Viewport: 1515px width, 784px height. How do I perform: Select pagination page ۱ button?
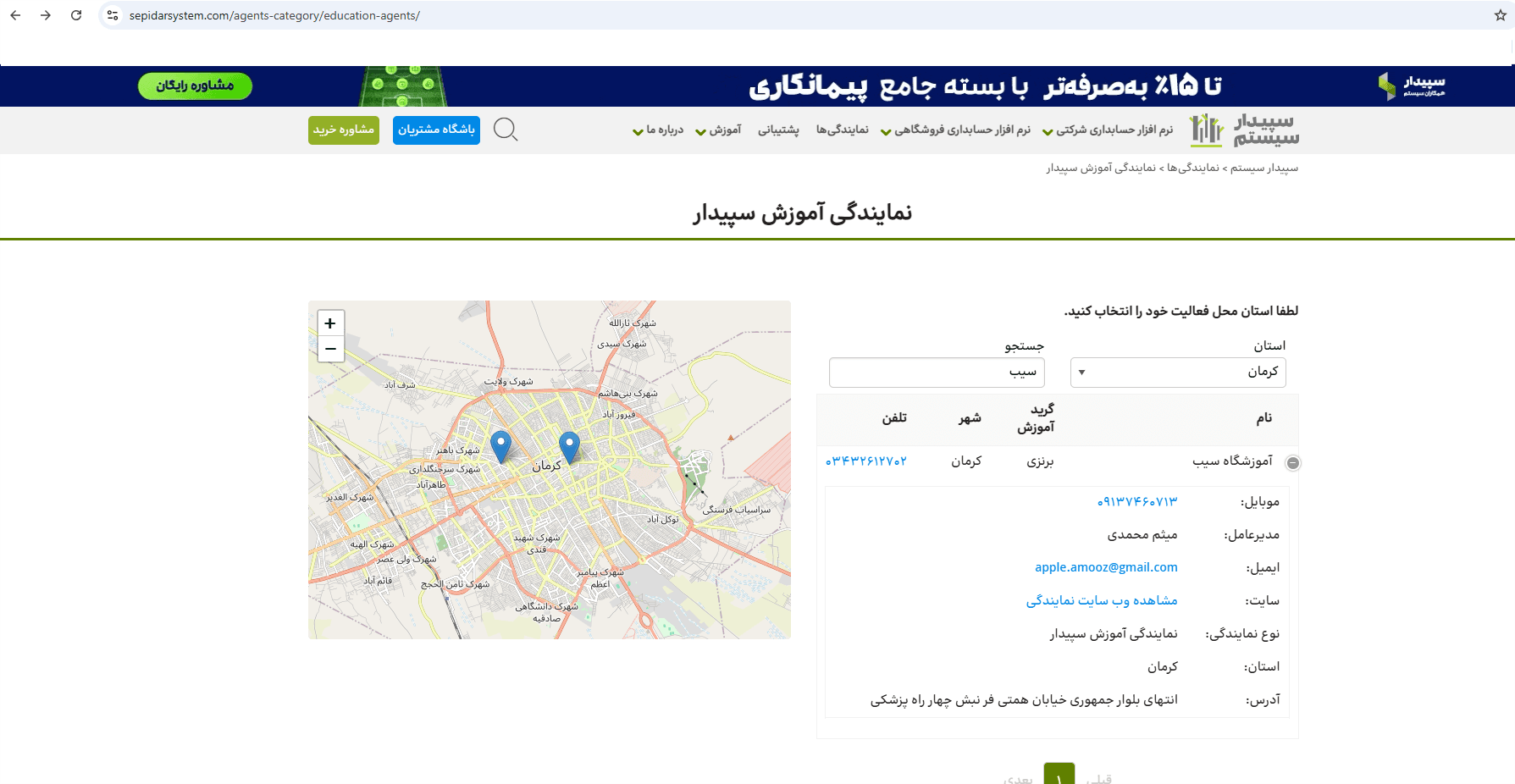coord(1059,775)
